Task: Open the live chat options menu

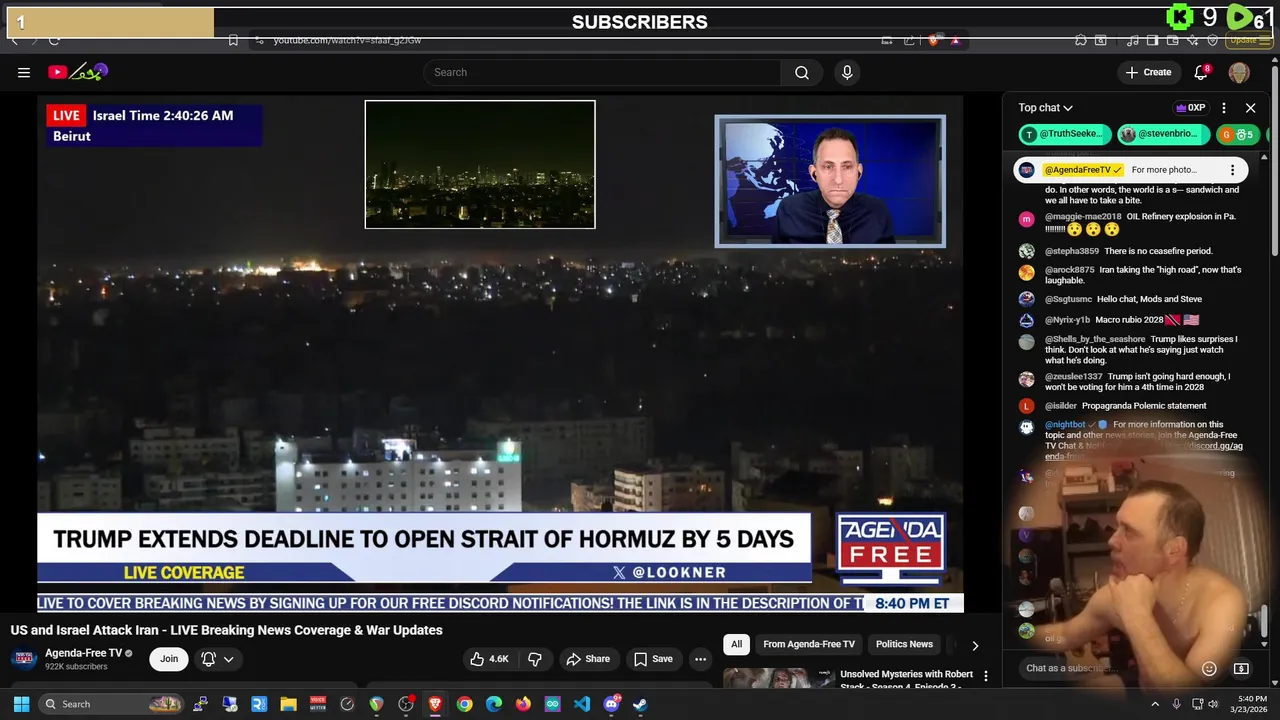Action: 1224,108
